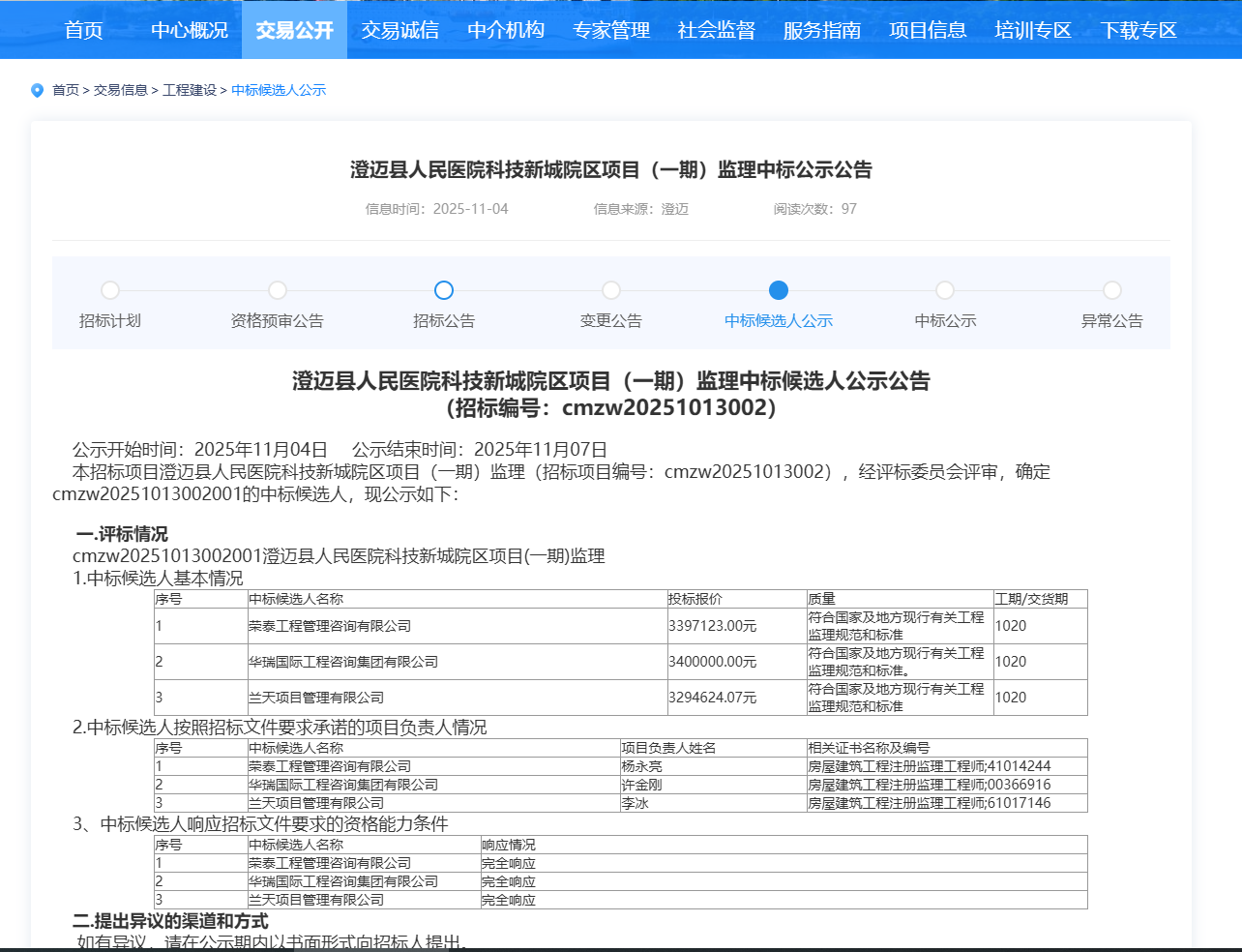Image resolution: width=1242 pixels, height=952 pixels.
Task: Go to 交易诚信 in the top navigation
Action: pos(400,30)
